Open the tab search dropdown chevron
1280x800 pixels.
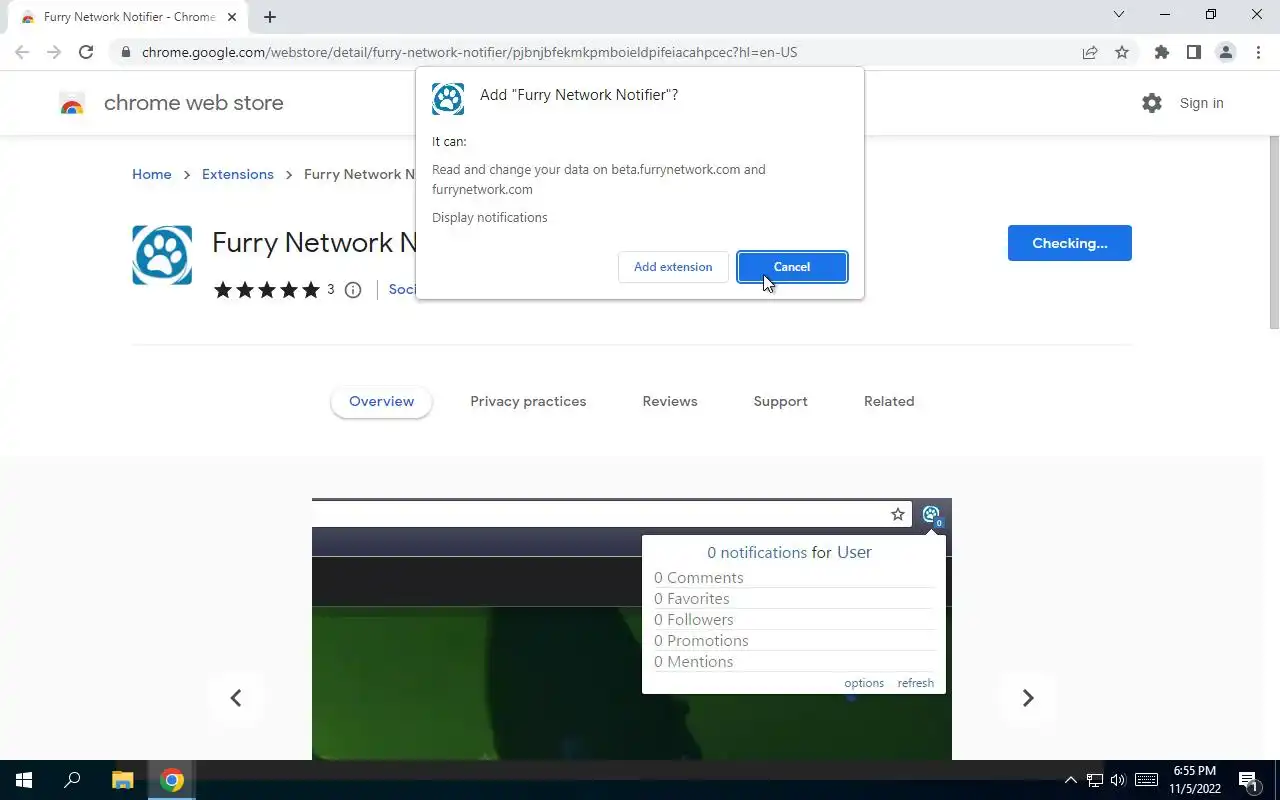pos(1119,14)
